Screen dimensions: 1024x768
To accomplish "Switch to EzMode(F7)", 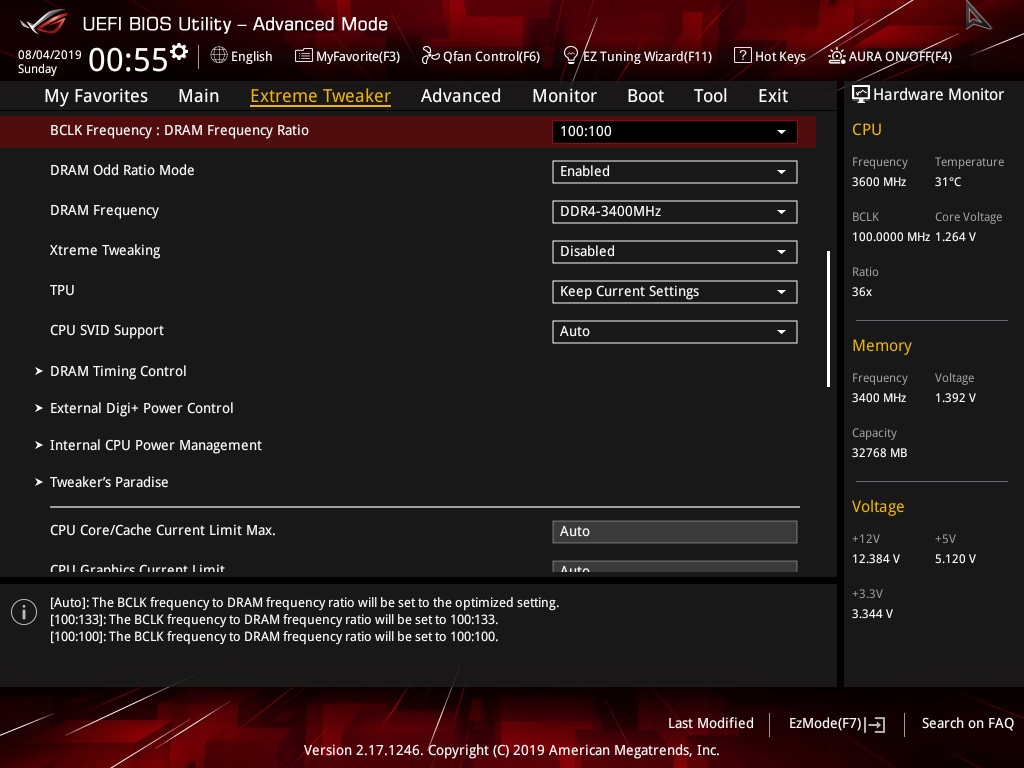I will pos(837,724).
